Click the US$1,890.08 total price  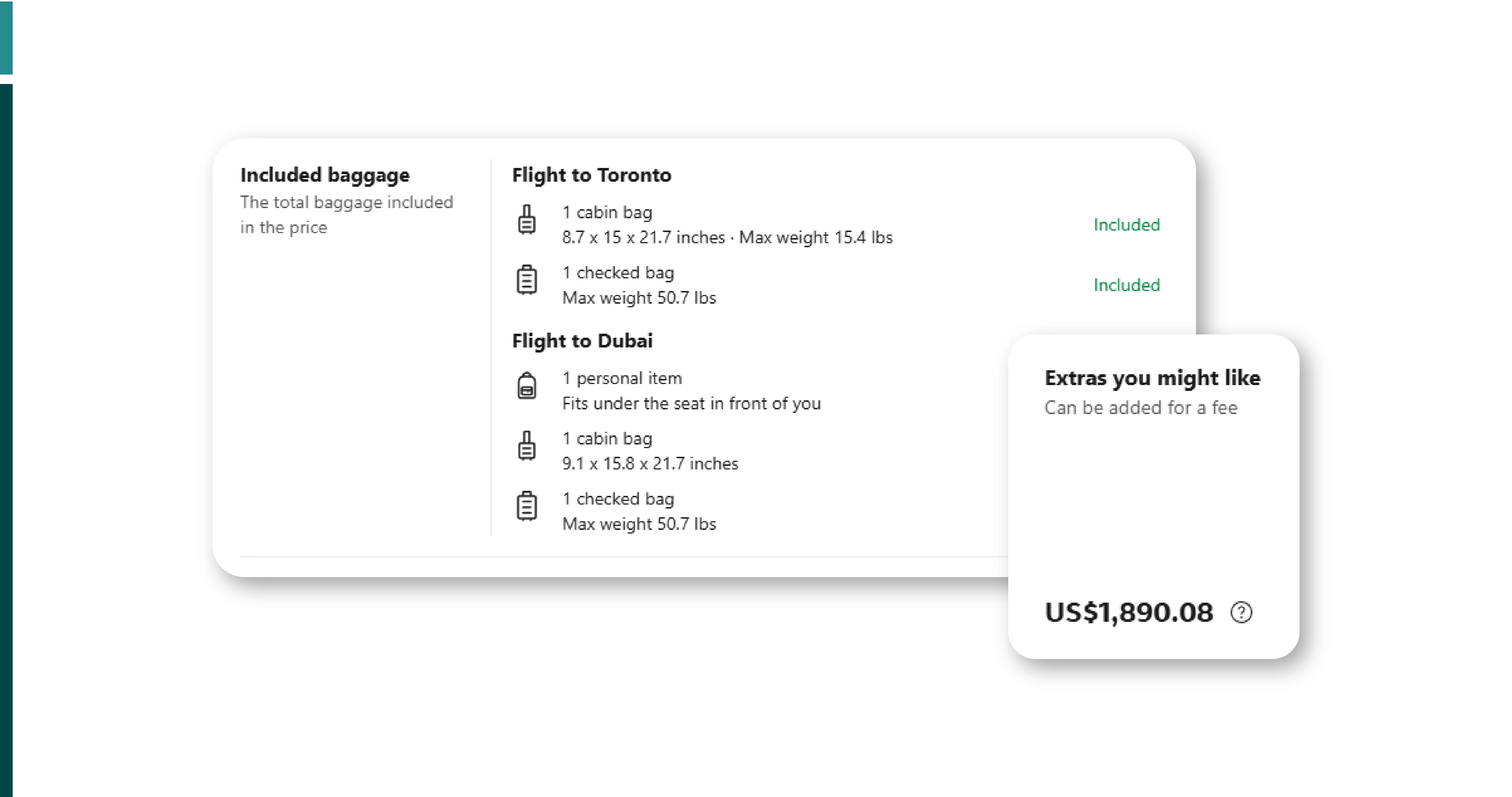coord(1129,612)
